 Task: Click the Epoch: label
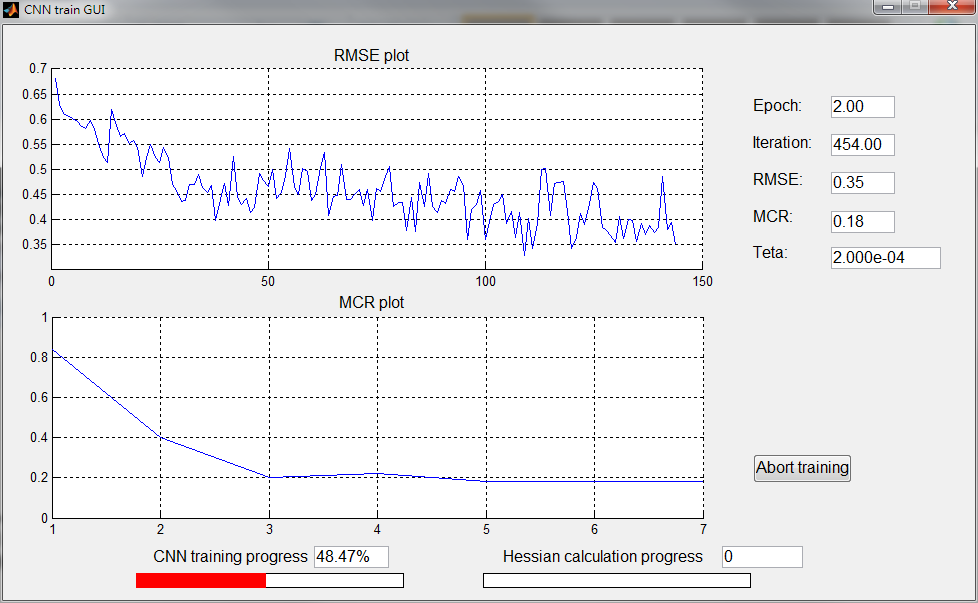(x=777, y=105)
